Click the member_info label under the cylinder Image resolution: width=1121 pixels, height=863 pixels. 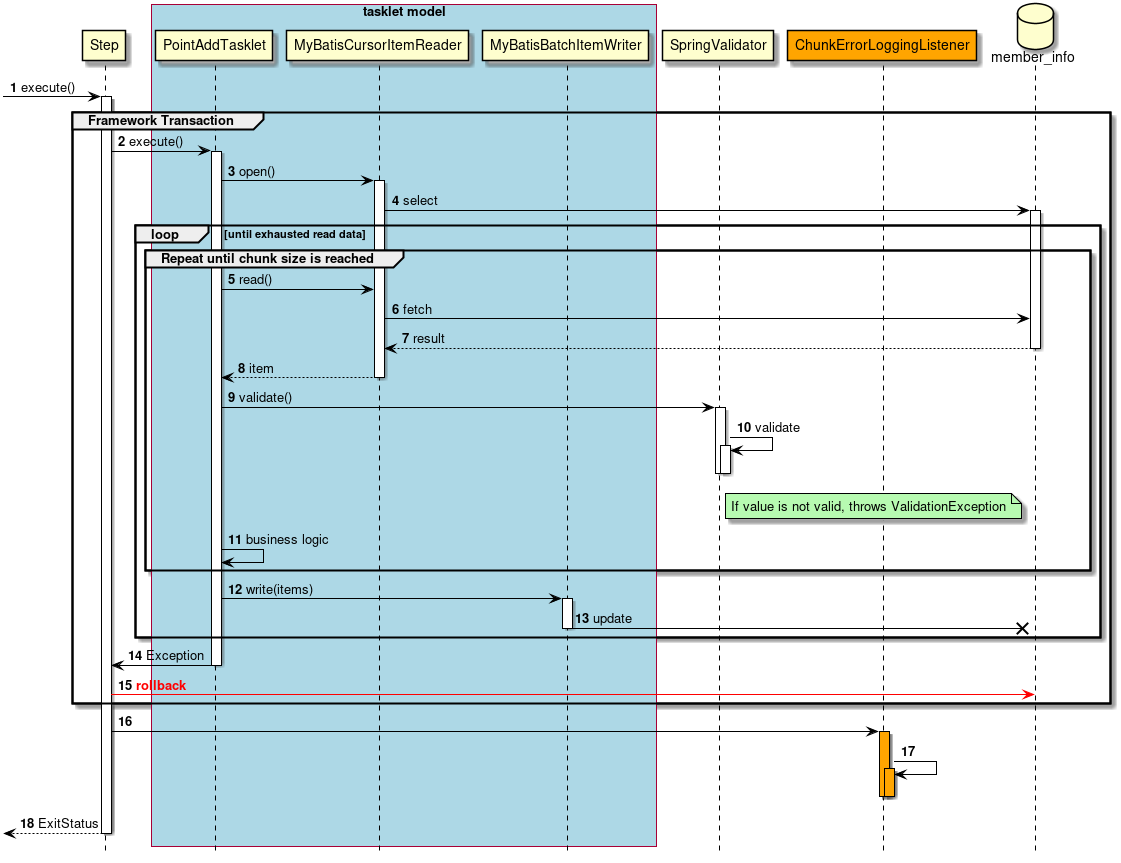1032,57
